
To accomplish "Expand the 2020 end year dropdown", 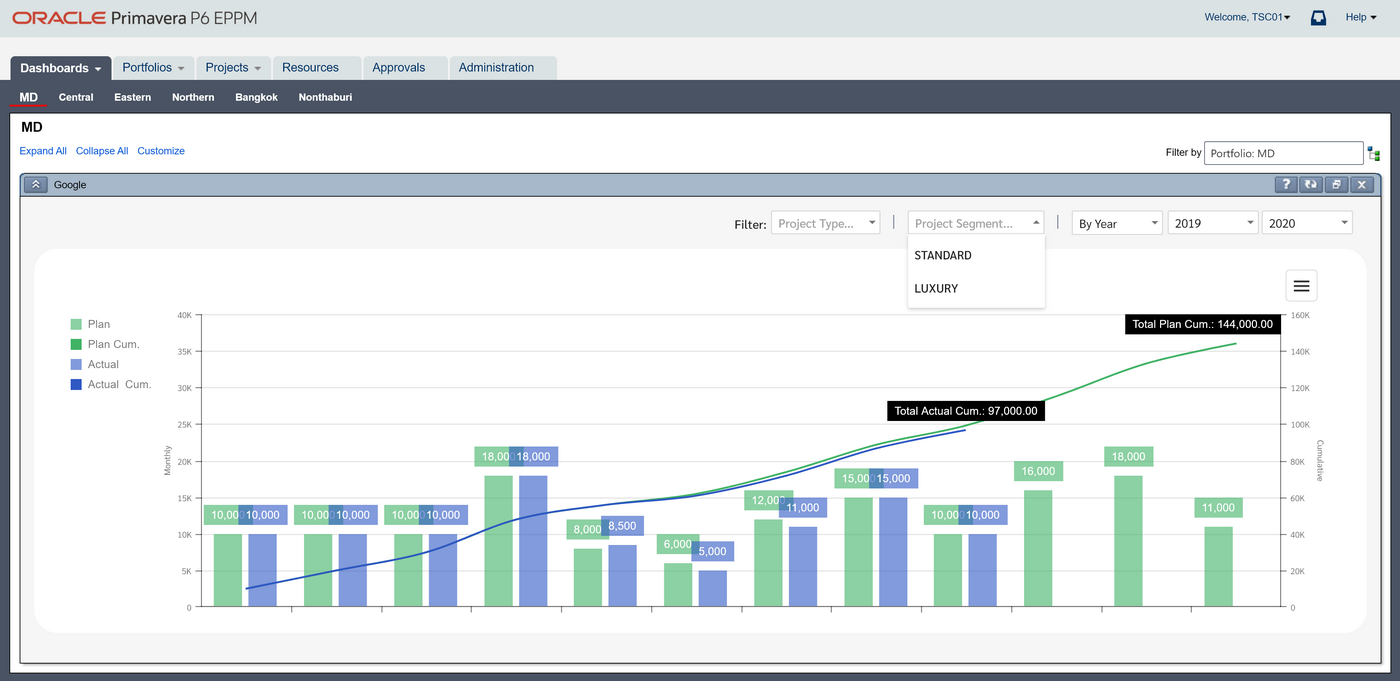I will pyautogui.click(x=1307, y=223).
